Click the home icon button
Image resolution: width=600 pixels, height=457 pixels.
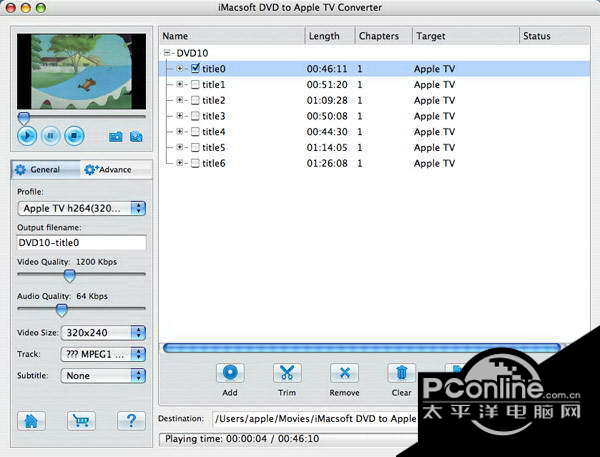point(31,421)
